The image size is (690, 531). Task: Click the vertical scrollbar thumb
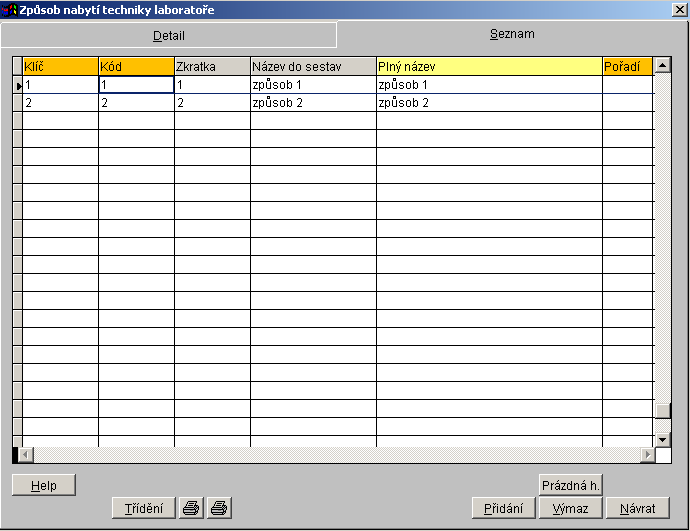(x=662, y=410)
